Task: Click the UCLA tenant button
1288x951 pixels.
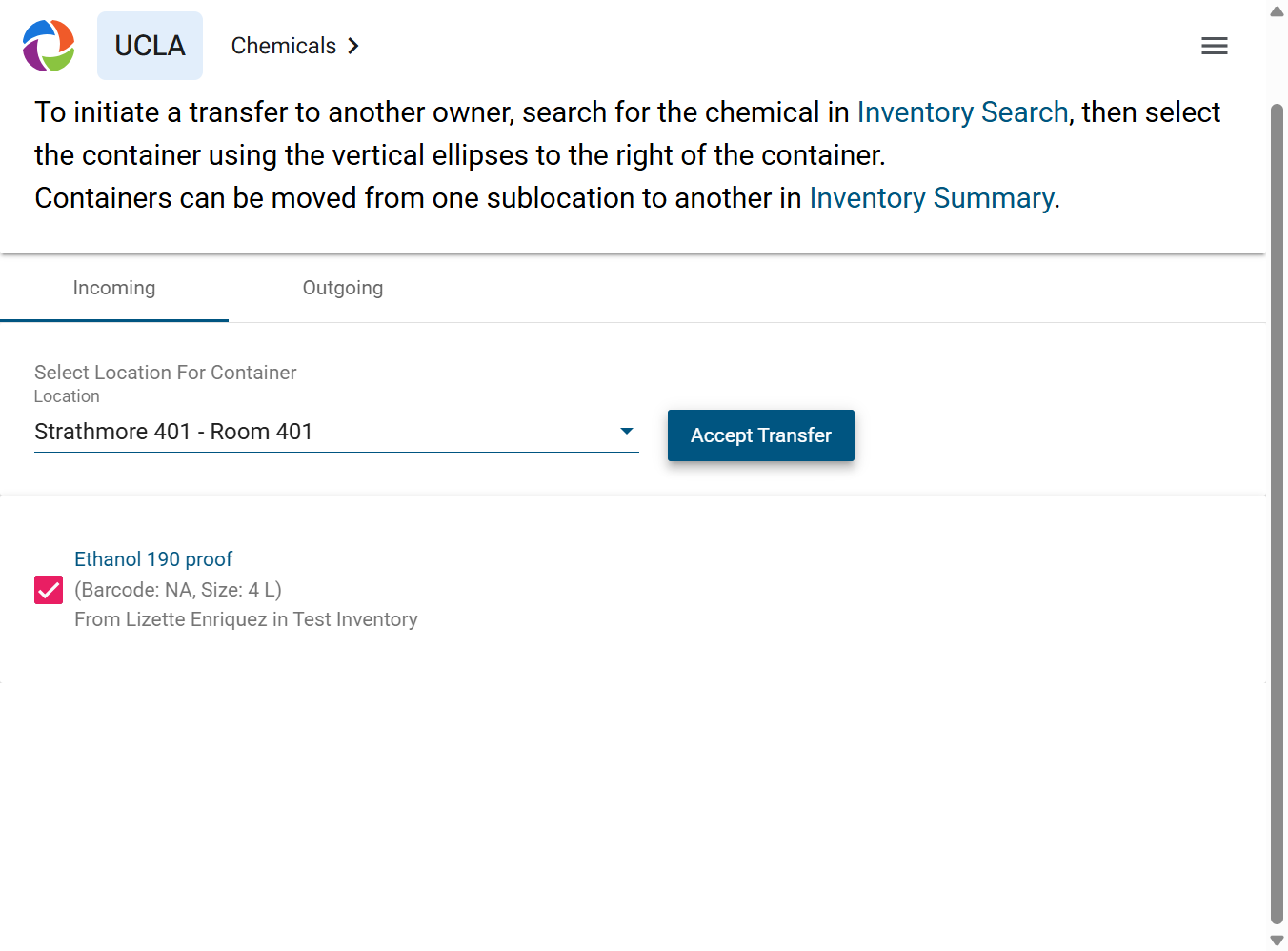Action: tap(150, 46)
